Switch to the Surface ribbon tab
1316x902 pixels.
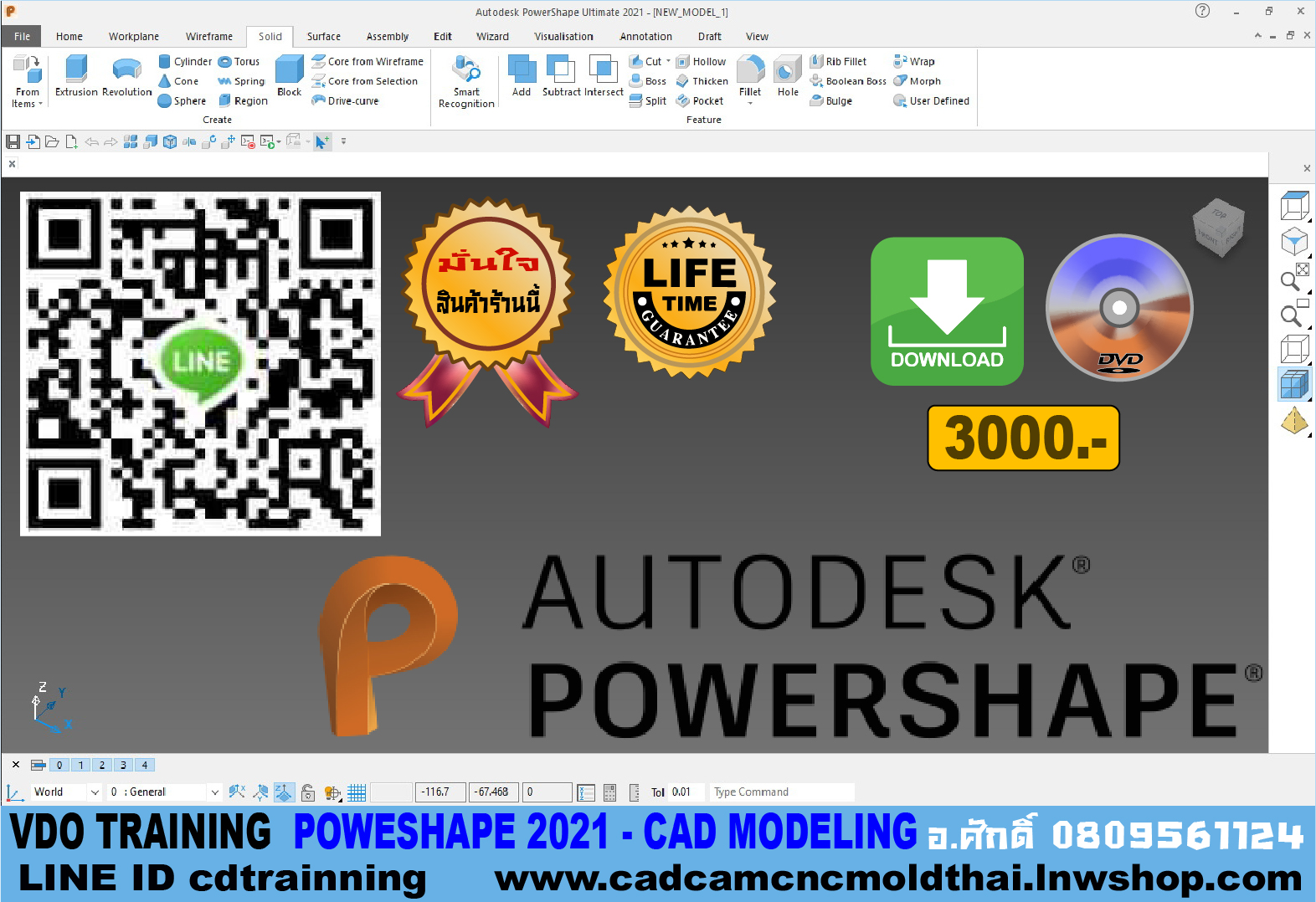tap(323, 37)
